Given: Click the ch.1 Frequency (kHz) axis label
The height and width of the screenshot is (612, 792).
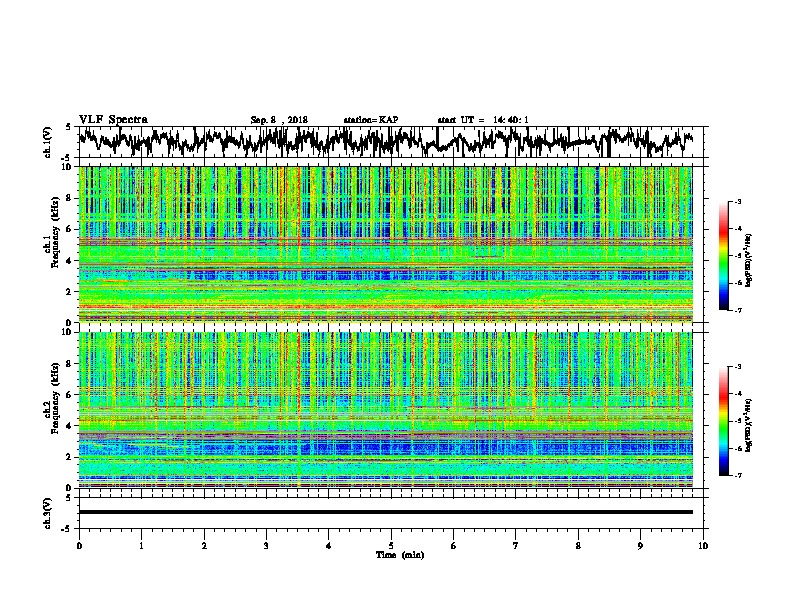Looking at the screenshot, I should [x=55, y=232].
